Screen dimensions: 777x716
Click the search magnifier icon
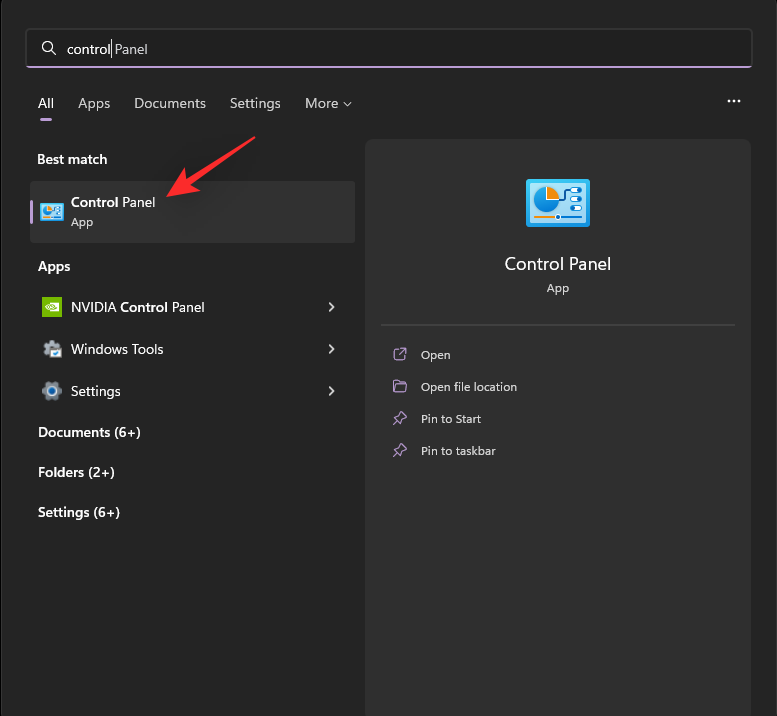coord(48,48)
